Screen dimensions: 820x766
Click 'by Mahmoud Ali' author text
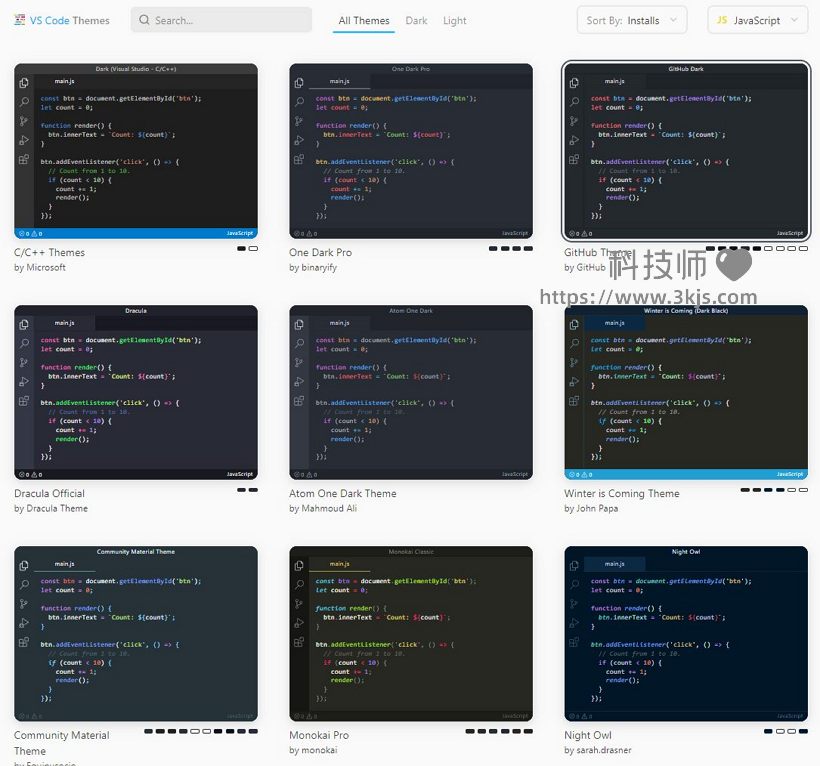point(323,508)
